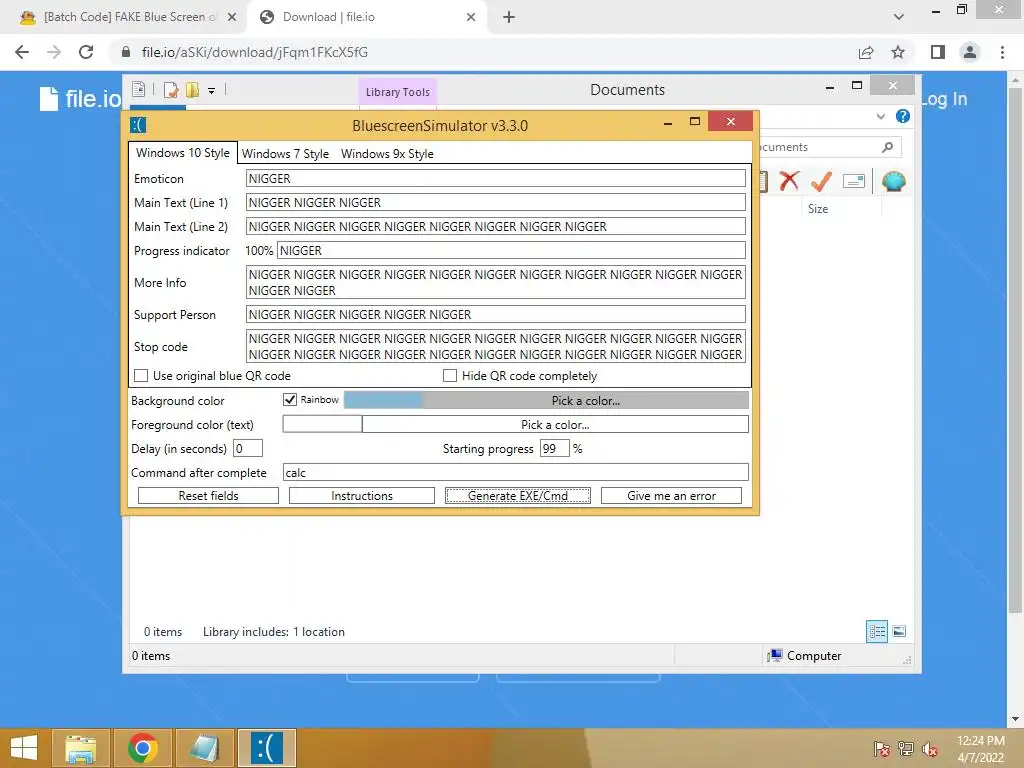This screenshot has width=1024, height=768.
Task: Click the Size column header in Documents
Action: (x=818, y=208)
